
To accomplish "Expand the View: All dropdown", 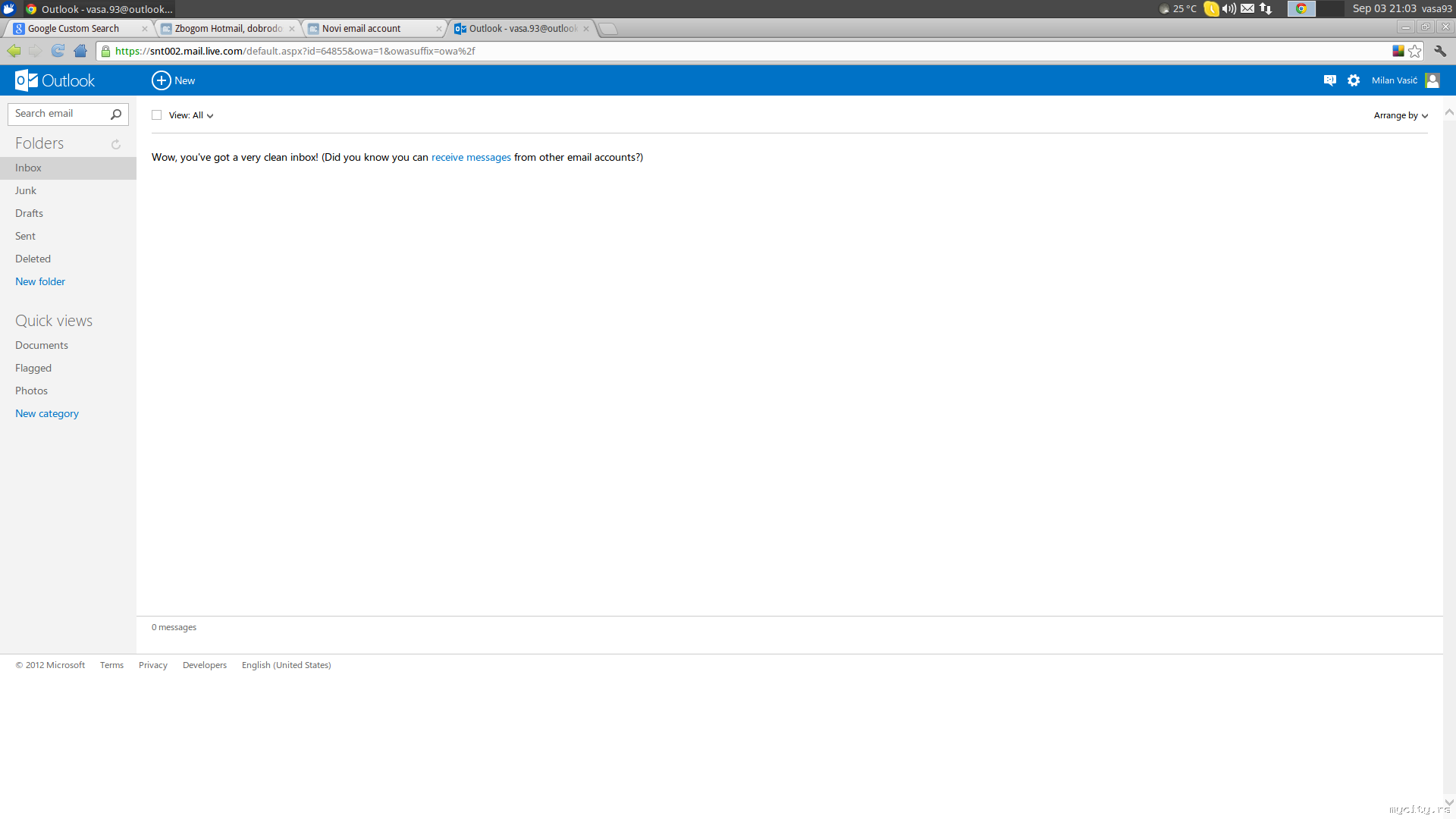I will (191, 115).
